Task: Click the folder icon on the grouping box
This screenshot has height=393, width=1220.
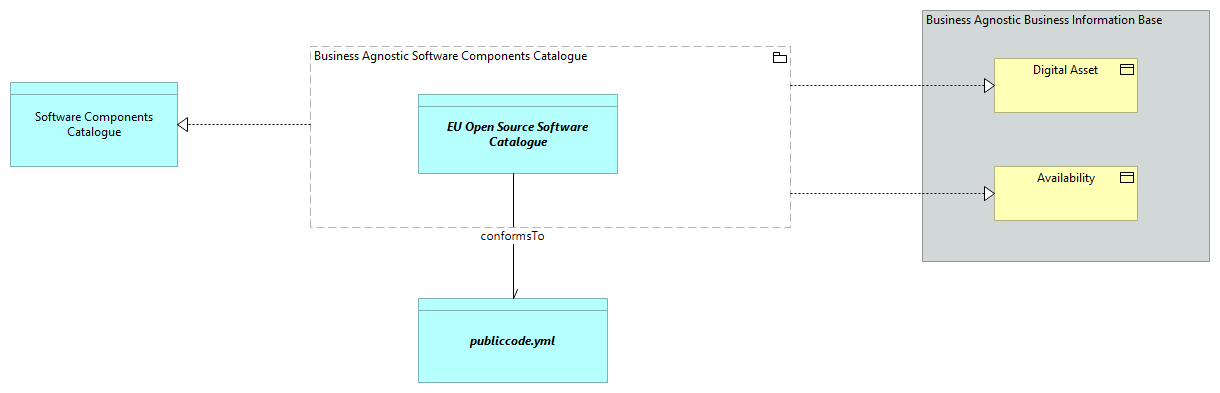Action: [780, 58]
